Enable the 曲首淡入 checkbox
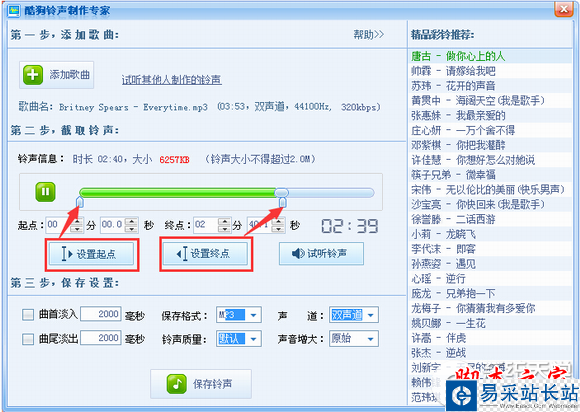The image size is (580, 412). (x=28, y=315)
